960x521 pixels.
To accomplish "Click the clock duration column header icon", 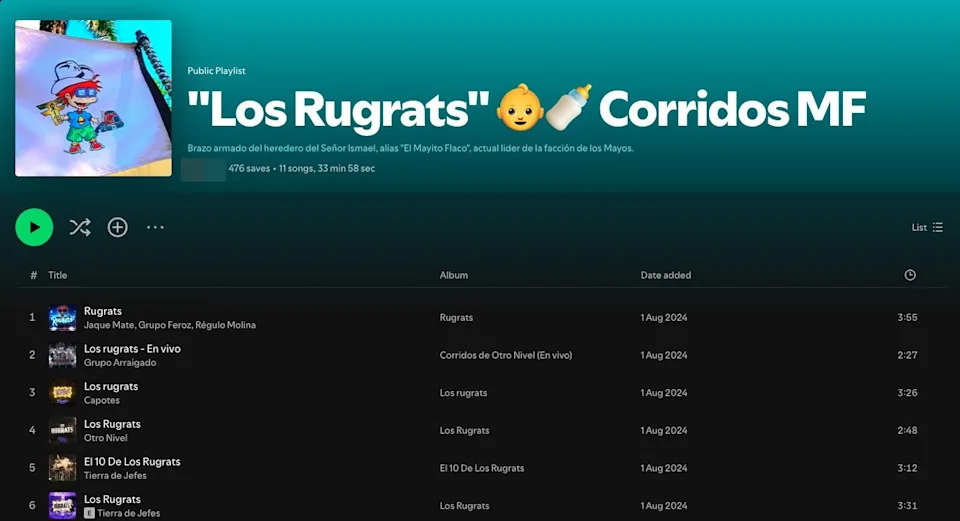I will point(910,275).
